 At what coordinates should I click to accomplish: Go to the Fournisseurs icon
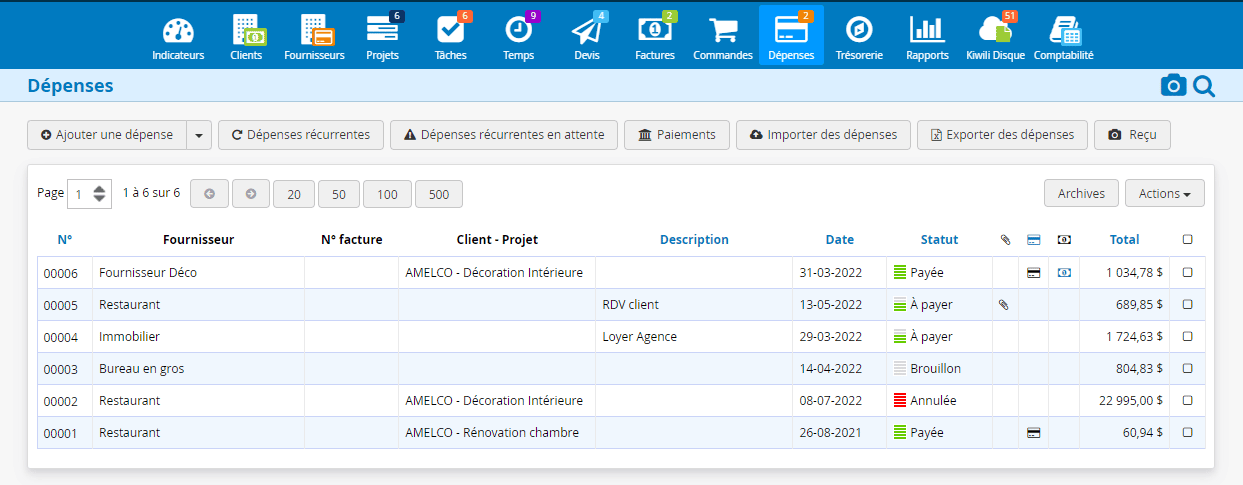tap(316, 30)
